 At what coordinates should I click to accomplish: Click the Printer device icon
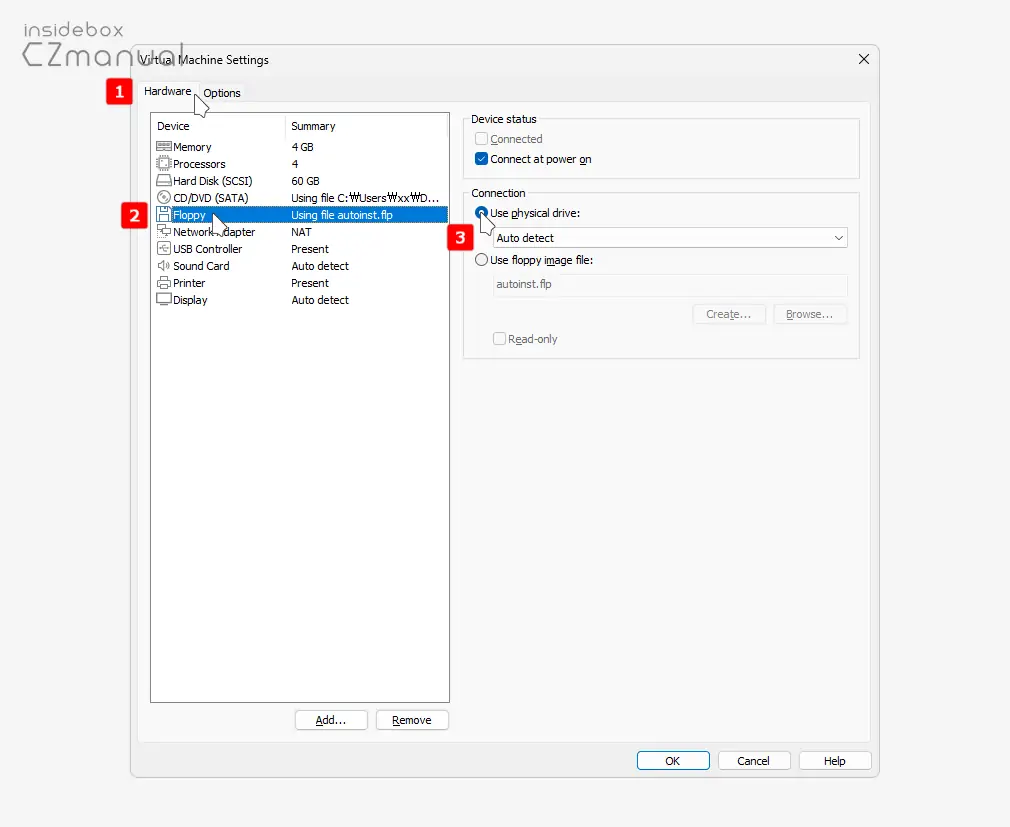point(164,282)
